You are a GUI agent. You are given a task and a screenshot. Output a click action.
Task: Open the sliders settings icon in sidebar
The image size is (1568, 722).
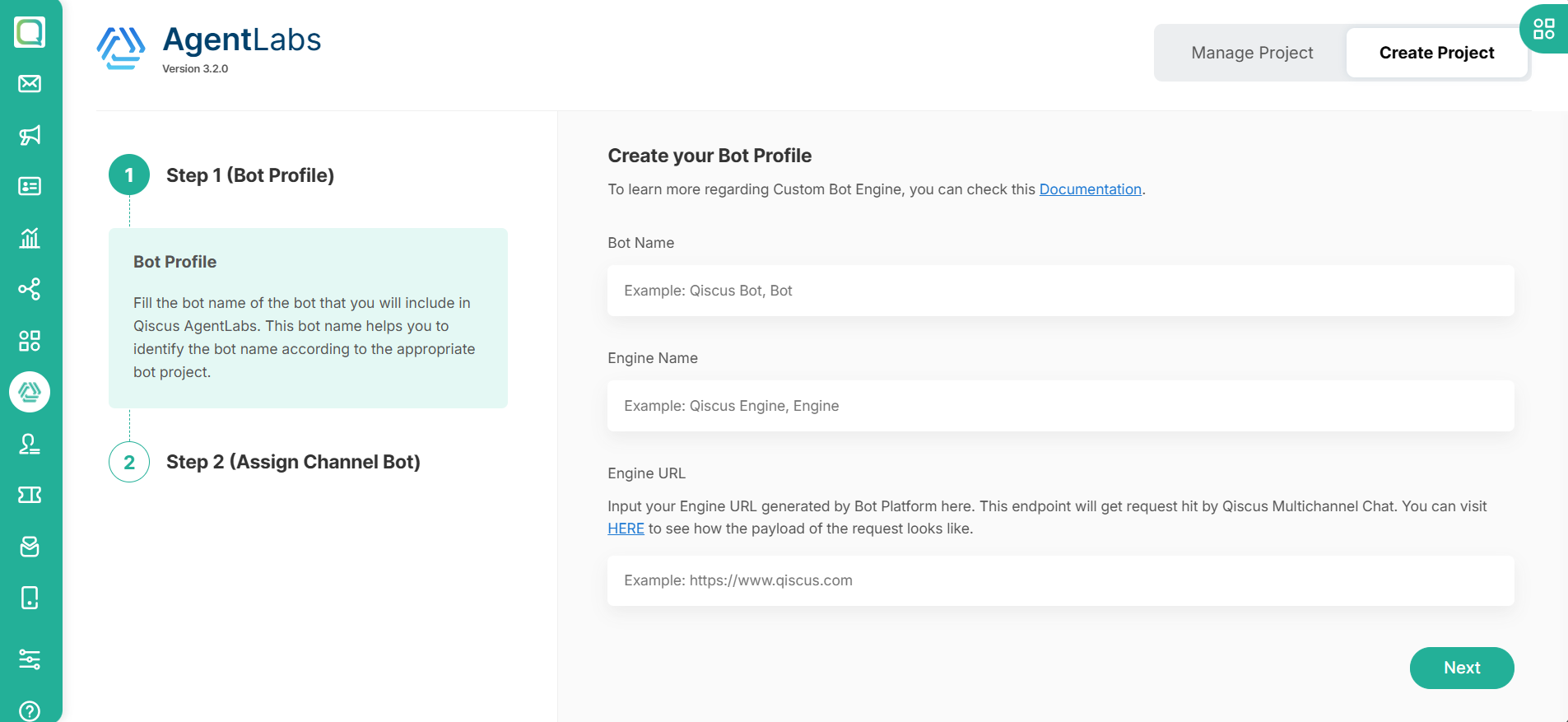coord(30,659)
